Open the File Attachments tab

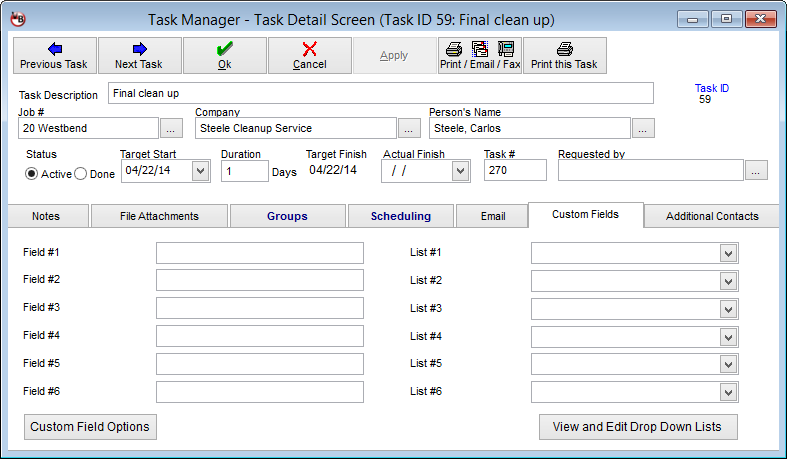coord(159,216)
